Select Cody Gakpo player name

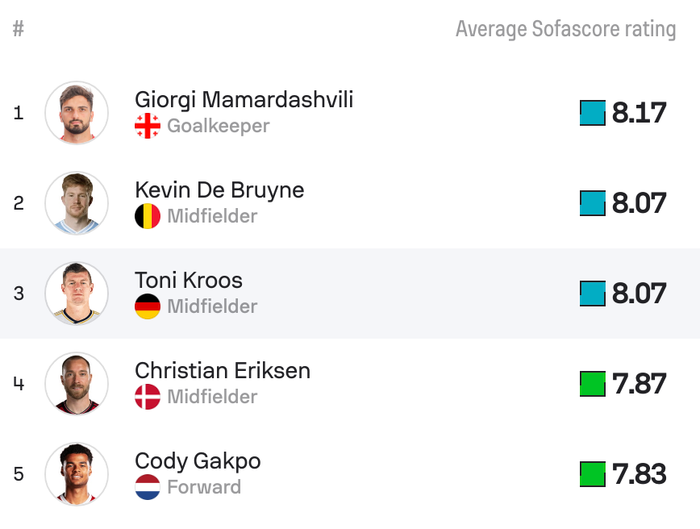tap(198, 461)
